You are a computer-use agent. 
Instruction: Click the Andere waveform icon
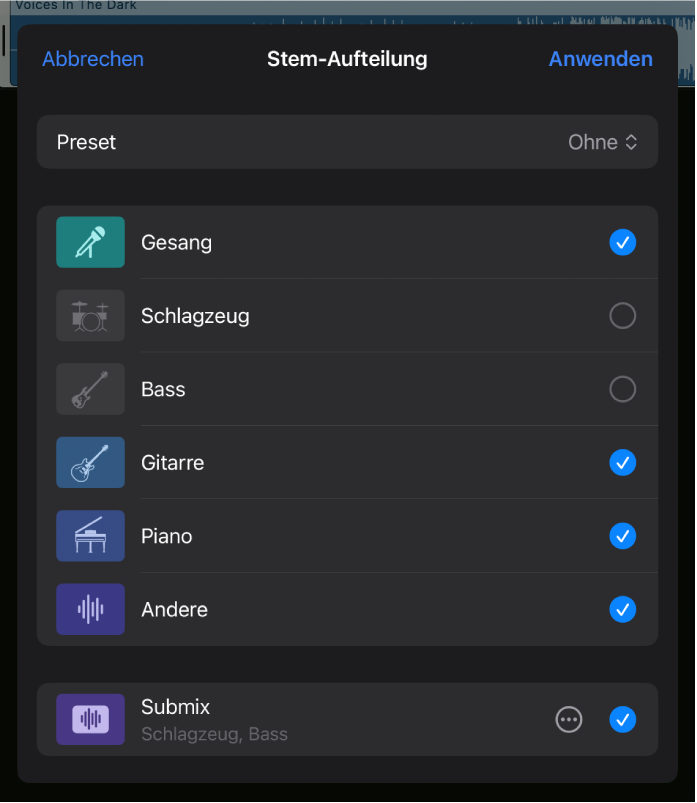89,610
